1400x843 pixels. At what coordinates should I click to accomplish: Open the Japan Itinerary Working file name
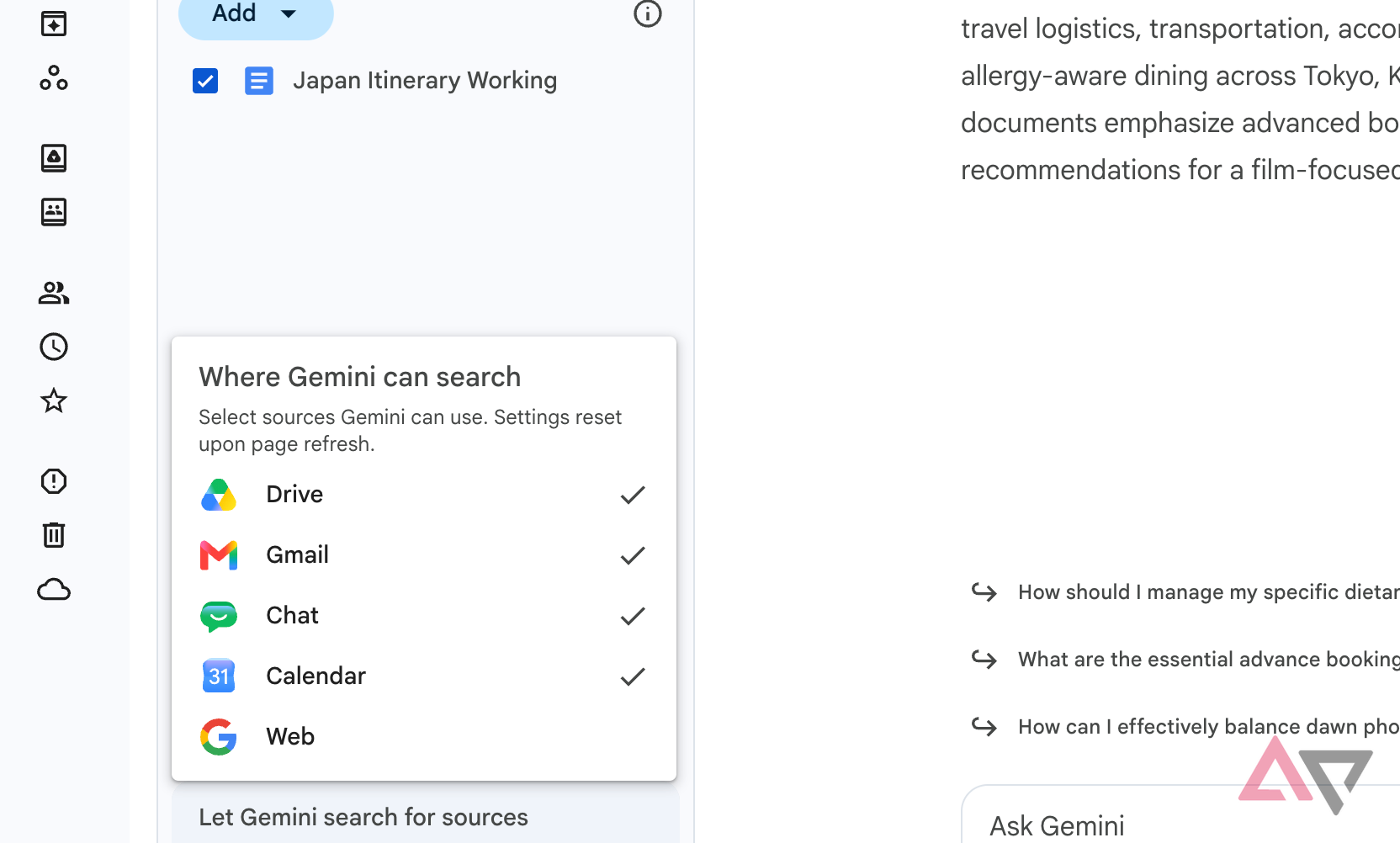coord(425,81)
